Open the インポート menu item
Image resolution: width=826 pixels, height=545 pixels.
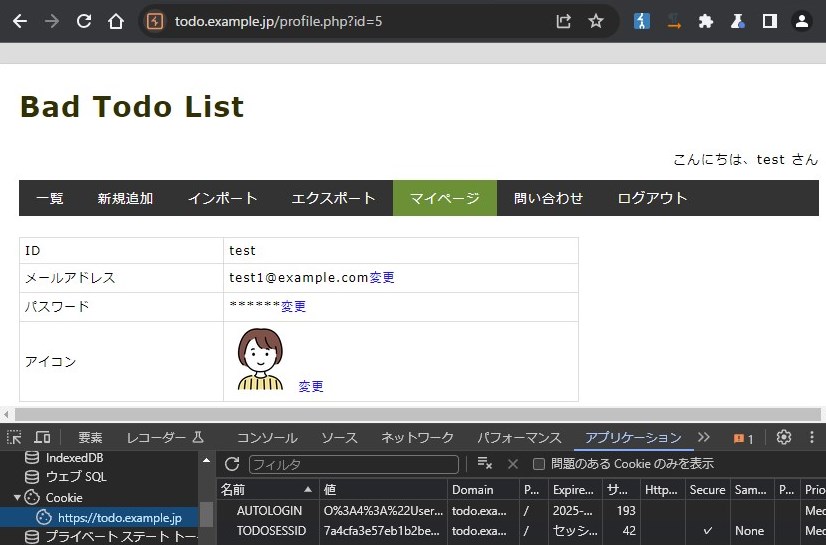tap(223, 198)
